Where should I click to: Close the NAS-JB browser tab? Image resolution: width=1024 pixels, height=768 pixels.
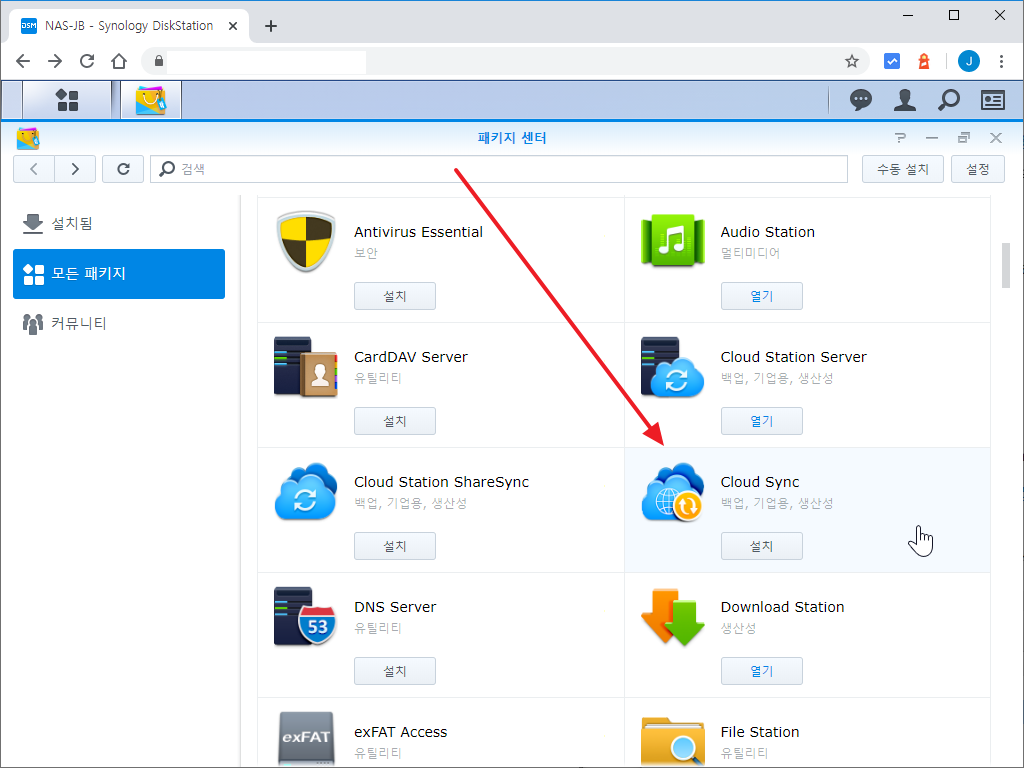coord(233,26)
